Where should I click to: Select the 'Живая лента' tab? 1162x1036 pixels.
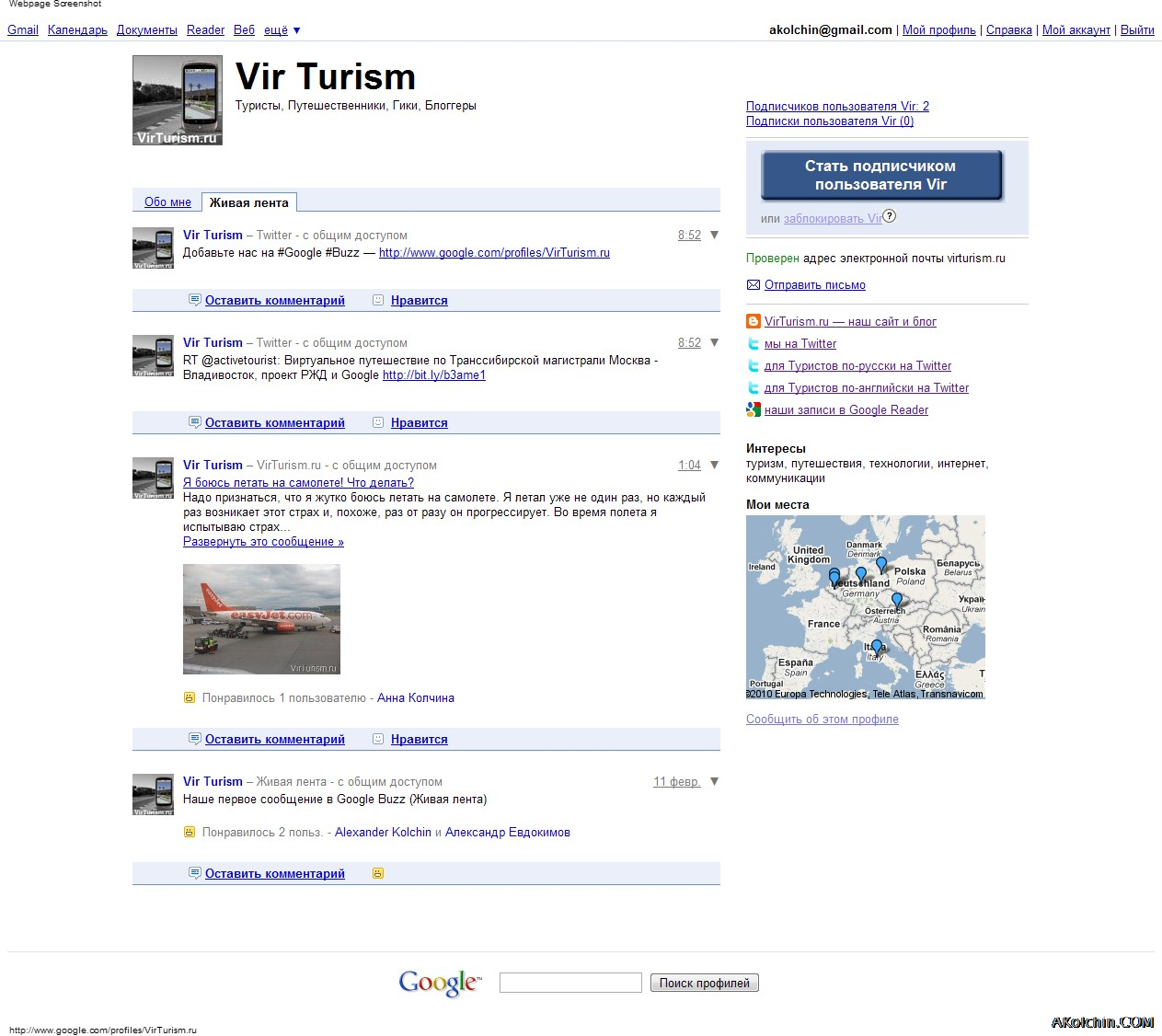(x=249, y=202)
